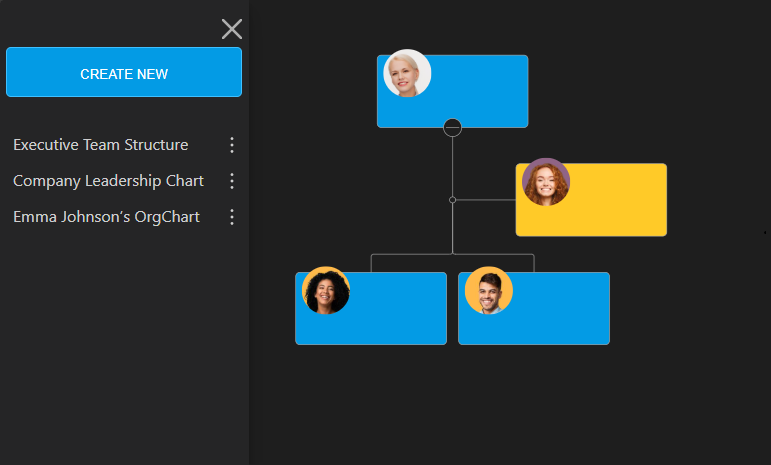Click the small connector junction dot

453,200
